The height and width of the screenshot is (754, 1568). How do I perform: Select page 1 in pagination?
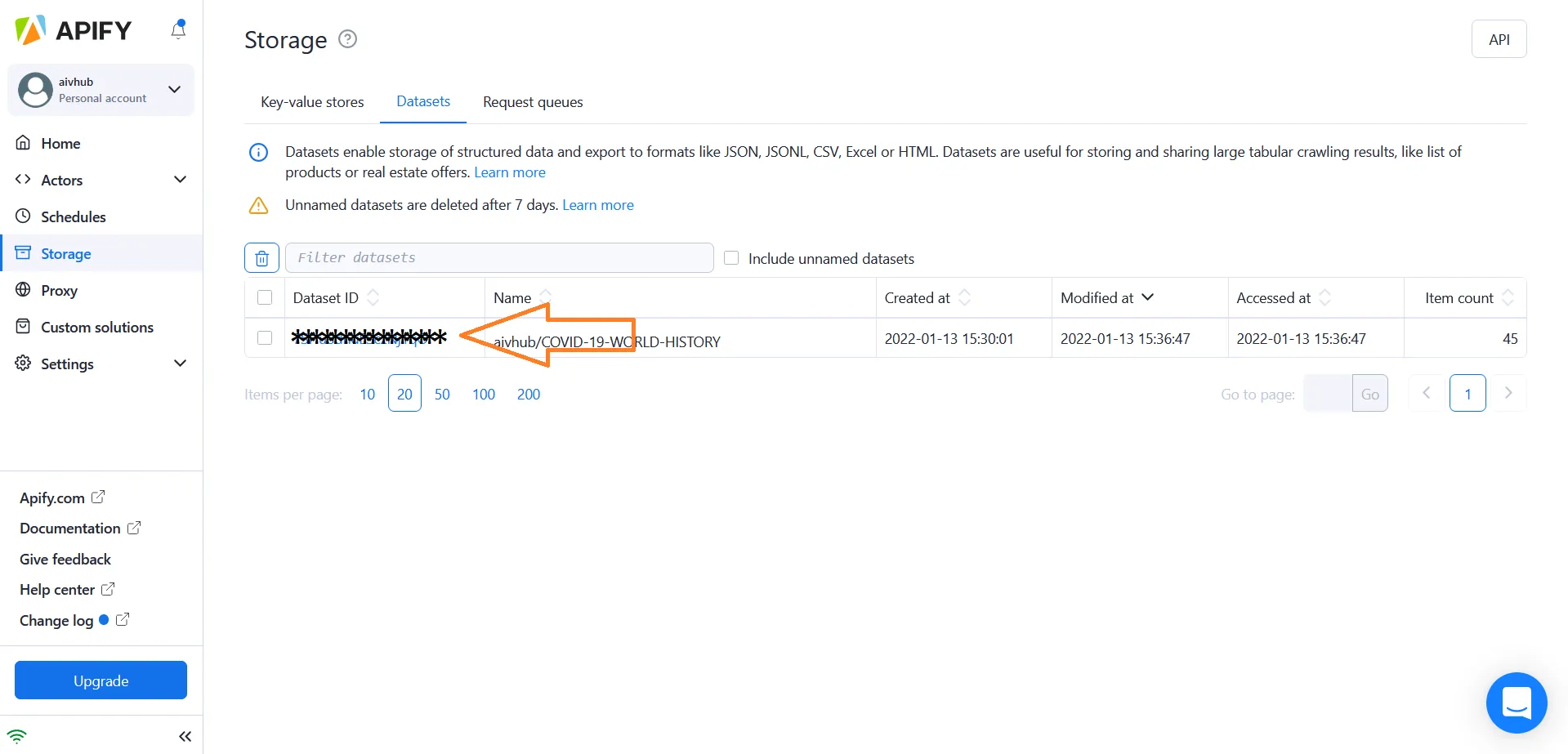coord(1467,393)
